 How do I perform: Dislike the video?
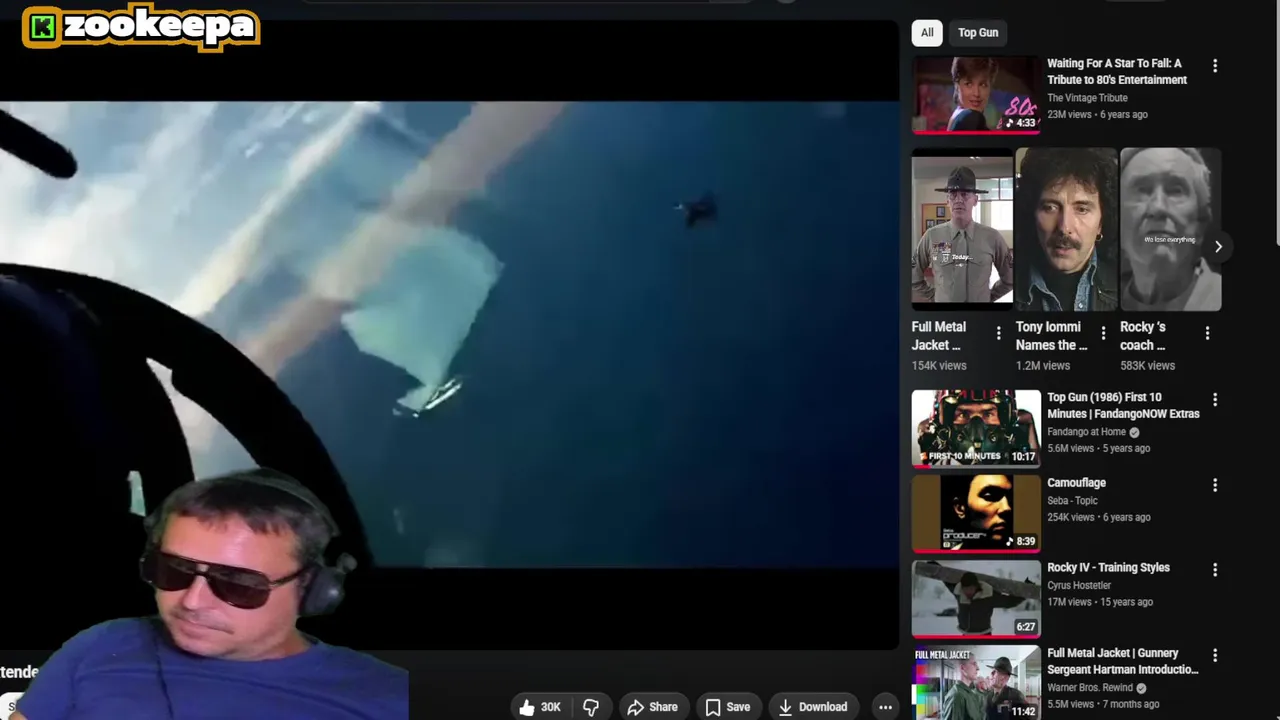click(591, 707)
